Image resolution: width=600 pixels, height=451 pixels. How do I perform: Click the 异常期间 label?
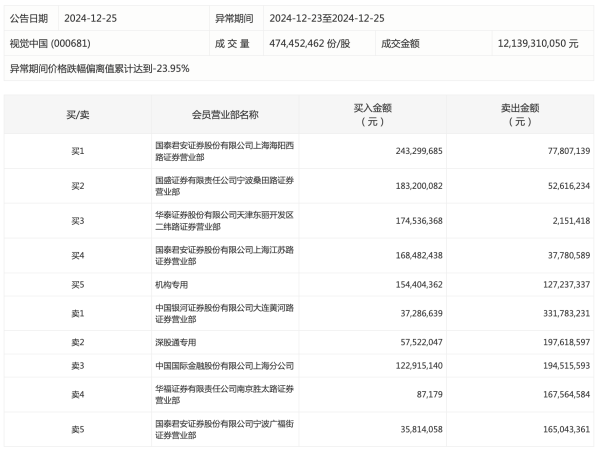[234, 18]
